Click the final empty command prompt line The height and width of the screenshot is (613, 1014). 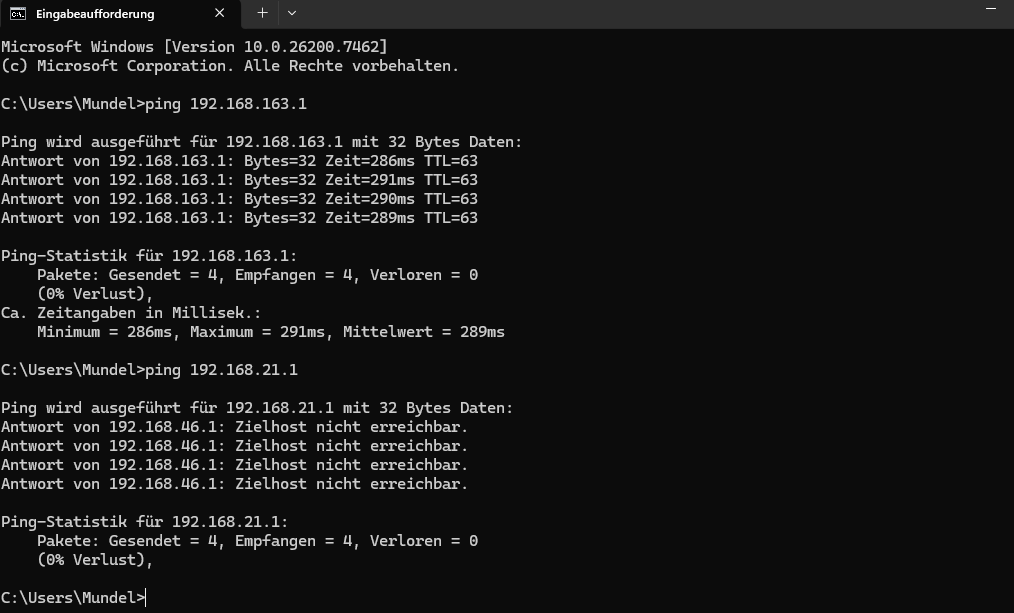(75, 598)
